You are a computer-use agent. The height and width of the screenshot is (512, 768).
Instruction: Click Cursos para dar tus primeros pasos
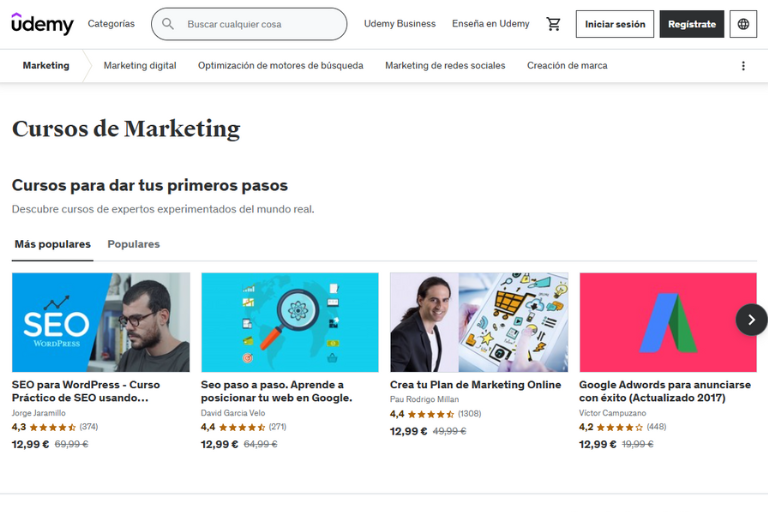(150, 185)
